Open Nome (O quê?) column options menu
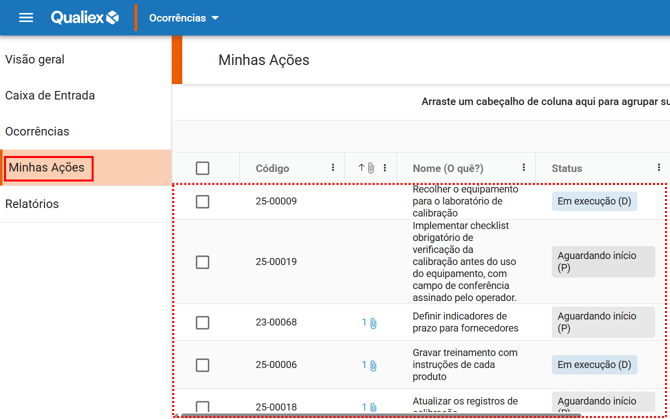The width and height of the screenshot is (670, 419). coord(523,168)
